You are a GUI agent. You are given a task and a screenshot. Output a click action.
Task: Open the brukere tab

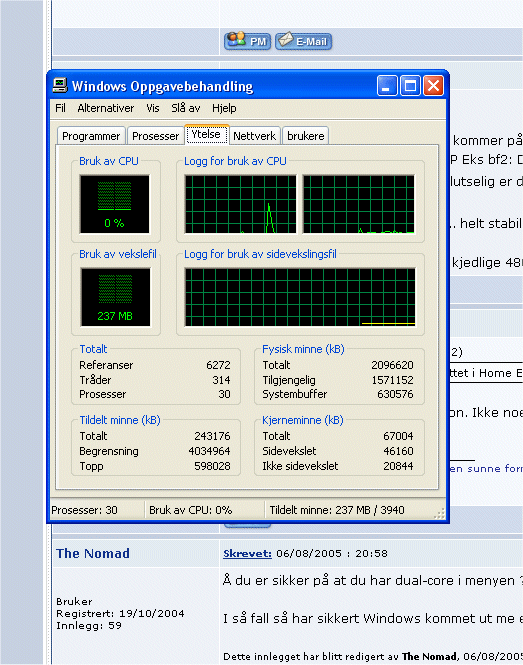pyautogui.click(x=305, y=136)
